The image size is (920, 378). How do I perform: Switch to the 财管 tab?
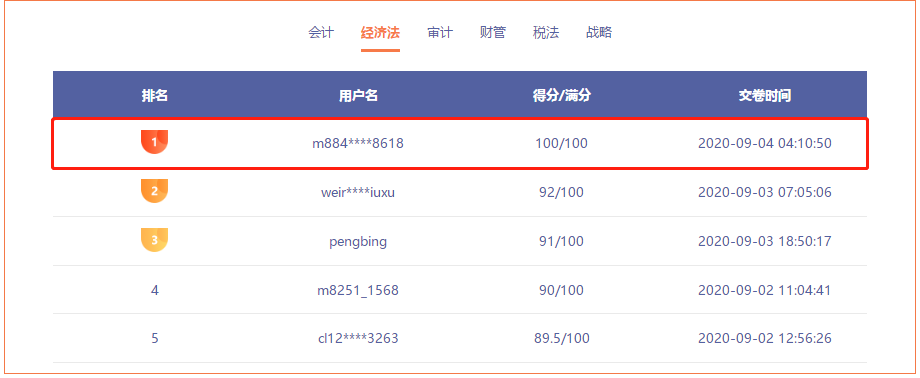(x=492, y=32)
